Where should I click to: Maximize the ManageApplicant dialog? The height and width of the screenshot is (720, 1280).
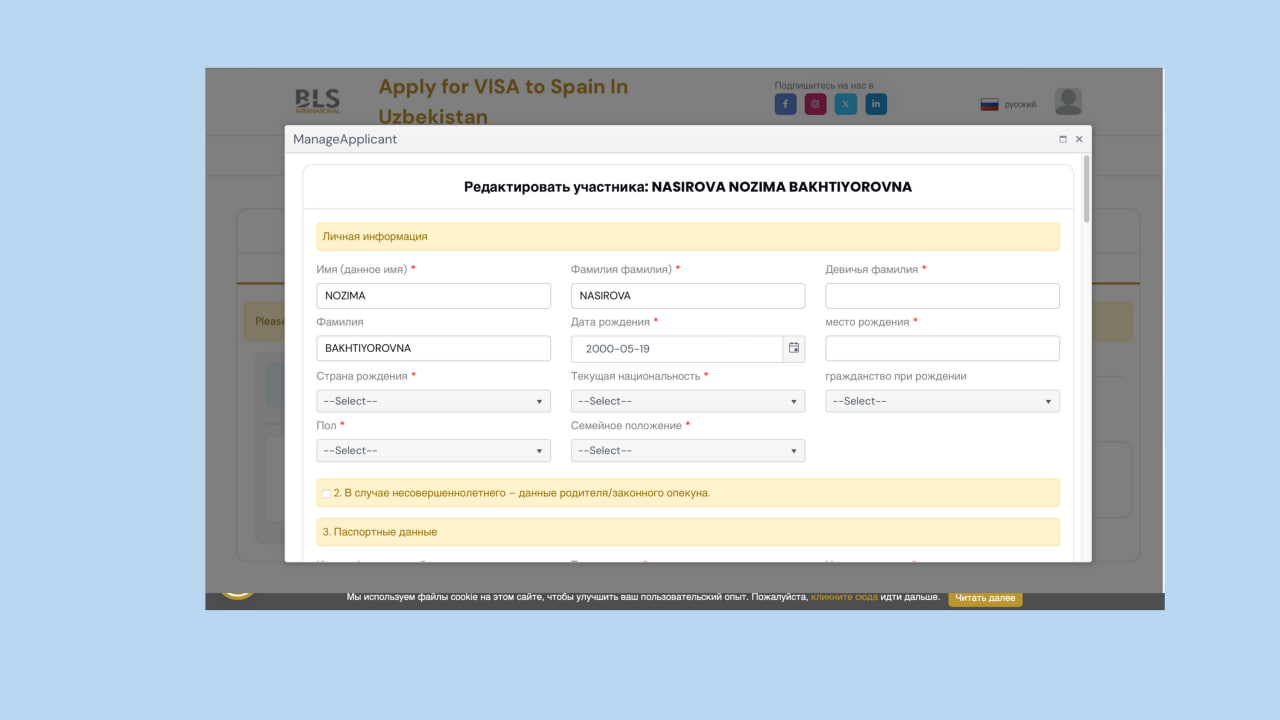(x=1063, y=140)
